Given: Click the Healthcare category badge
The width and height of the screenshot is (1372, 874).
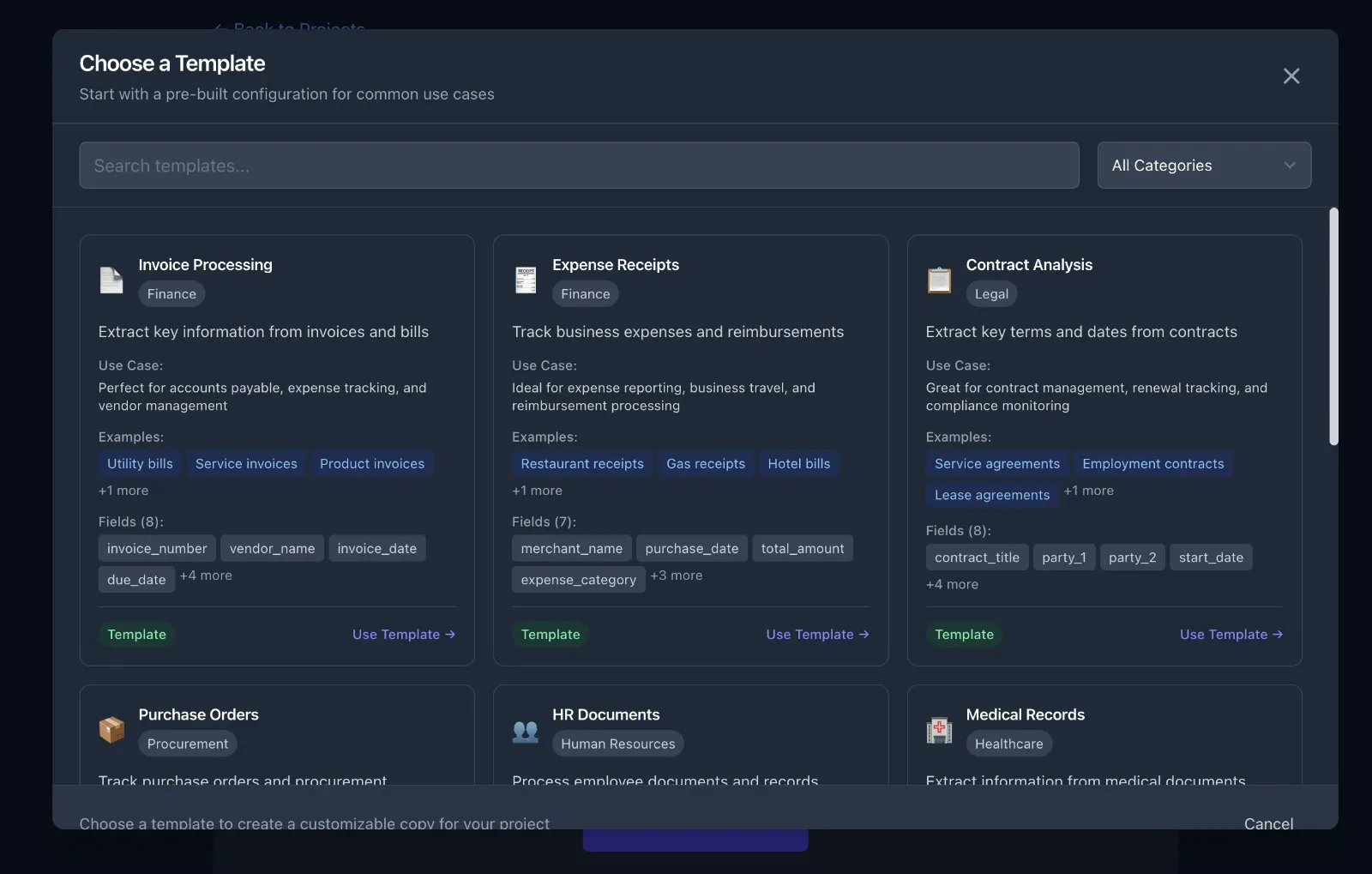Looking at the screenshot, I should point(1009,744).
